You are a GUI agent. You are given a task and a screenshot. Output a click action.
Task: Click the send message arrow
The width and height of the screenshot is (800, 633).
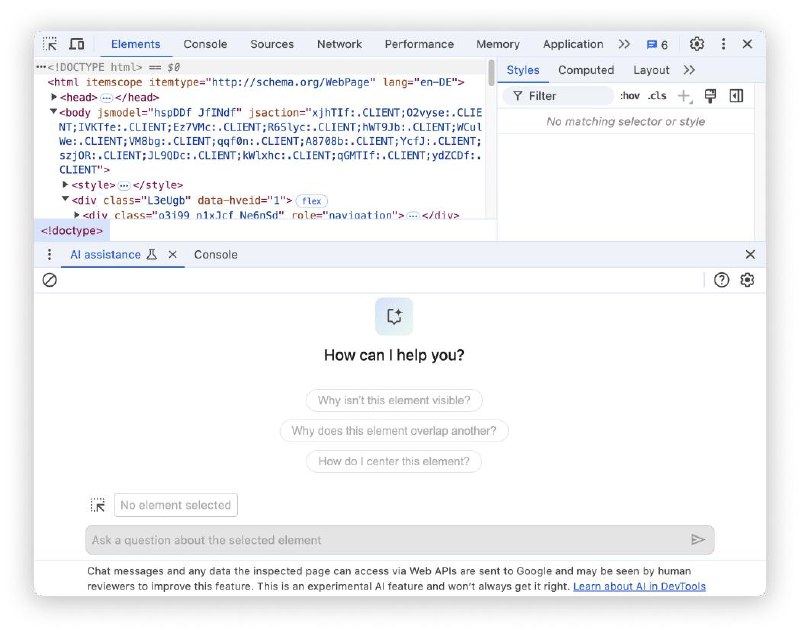(698, 540)
